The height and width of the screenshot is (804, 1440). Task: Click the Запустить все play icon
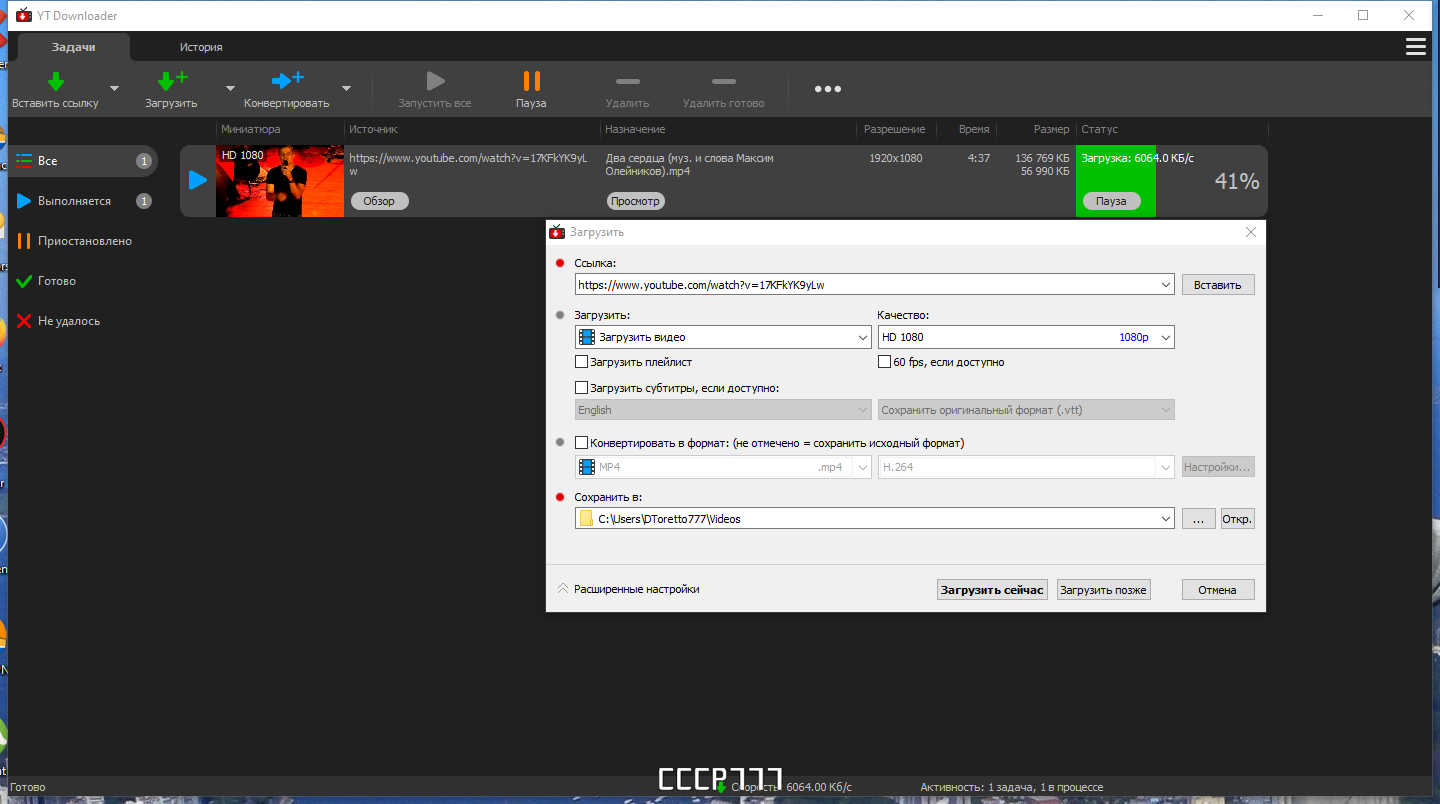434,81
